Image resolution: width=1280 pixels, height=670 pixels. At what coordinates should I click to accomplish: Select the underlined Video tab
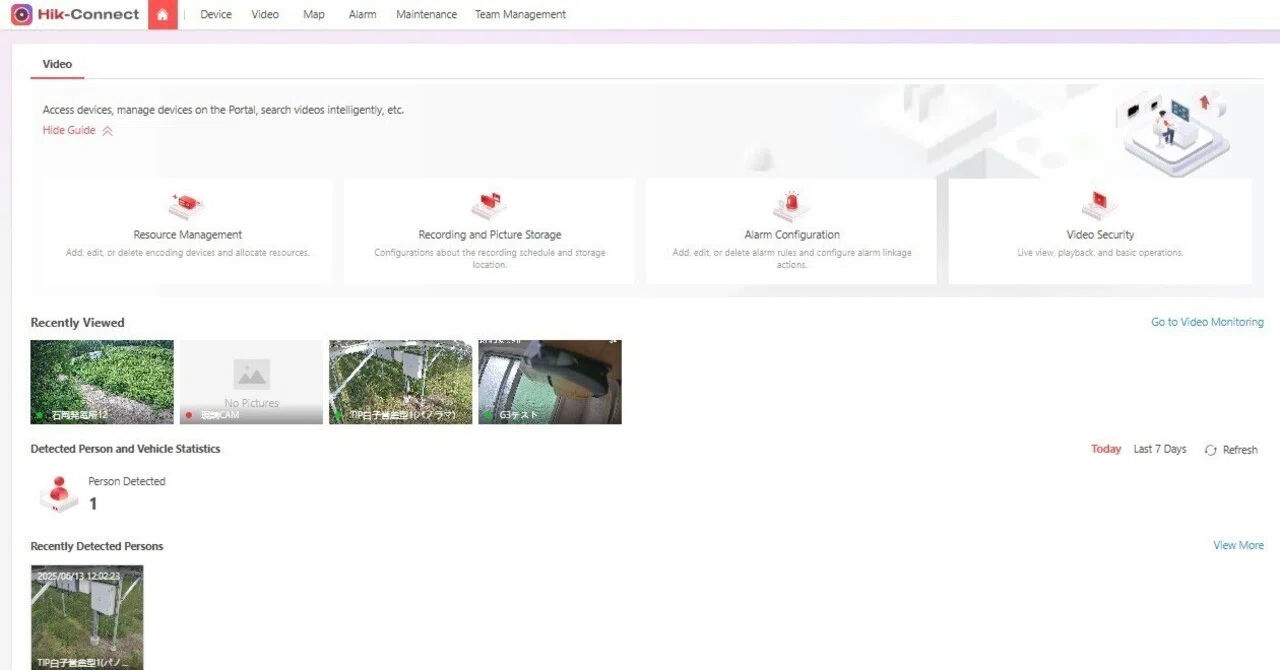[x=57, y=64]
